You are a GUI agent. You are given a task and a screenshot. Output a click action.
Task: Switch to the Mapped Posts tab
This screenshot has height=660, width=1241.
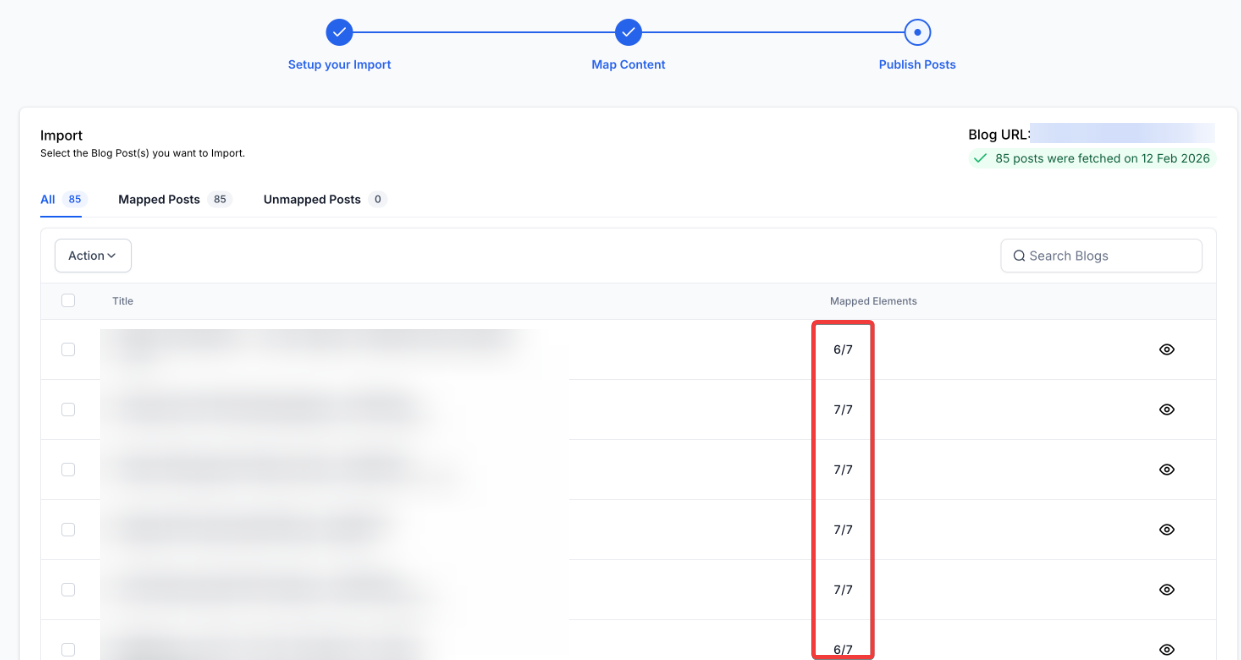[159, 200]
